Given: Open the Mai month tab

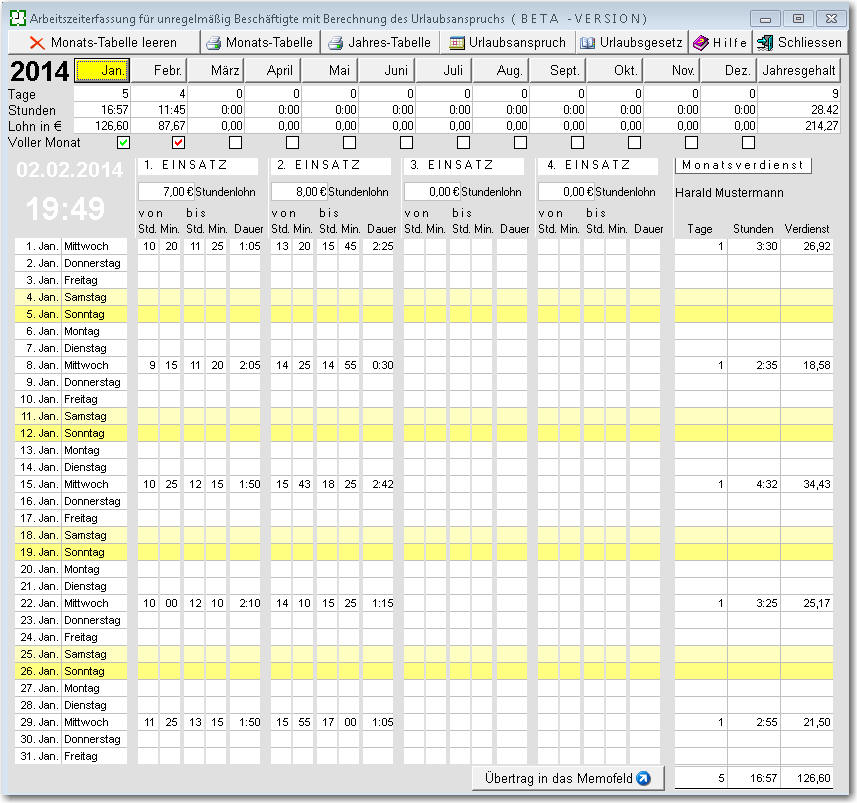Looking at the screenshot, I should coord(330,70).
